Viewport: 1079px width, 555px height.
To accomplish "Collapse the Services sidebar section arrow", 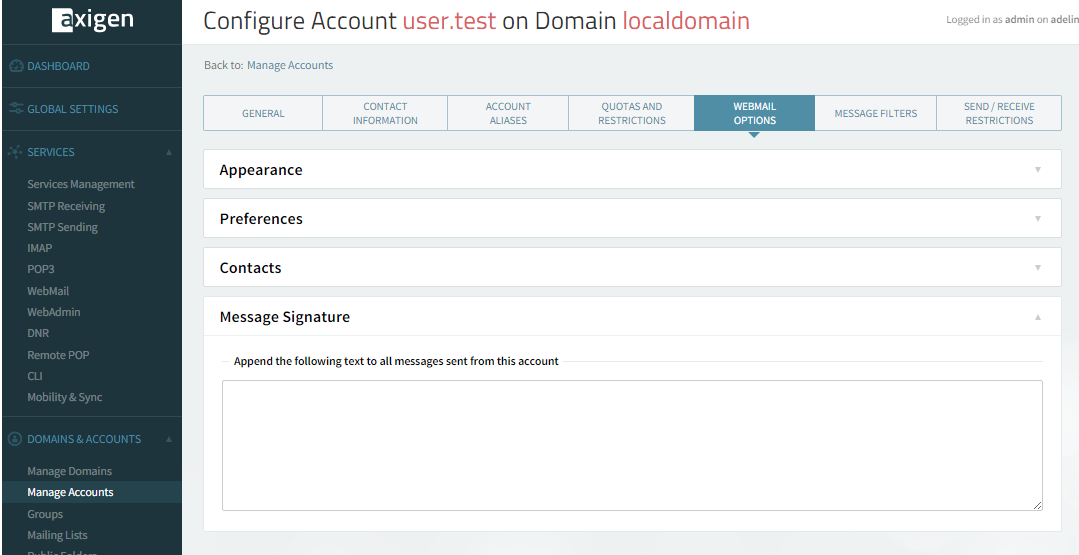I will tap(169, 152).
